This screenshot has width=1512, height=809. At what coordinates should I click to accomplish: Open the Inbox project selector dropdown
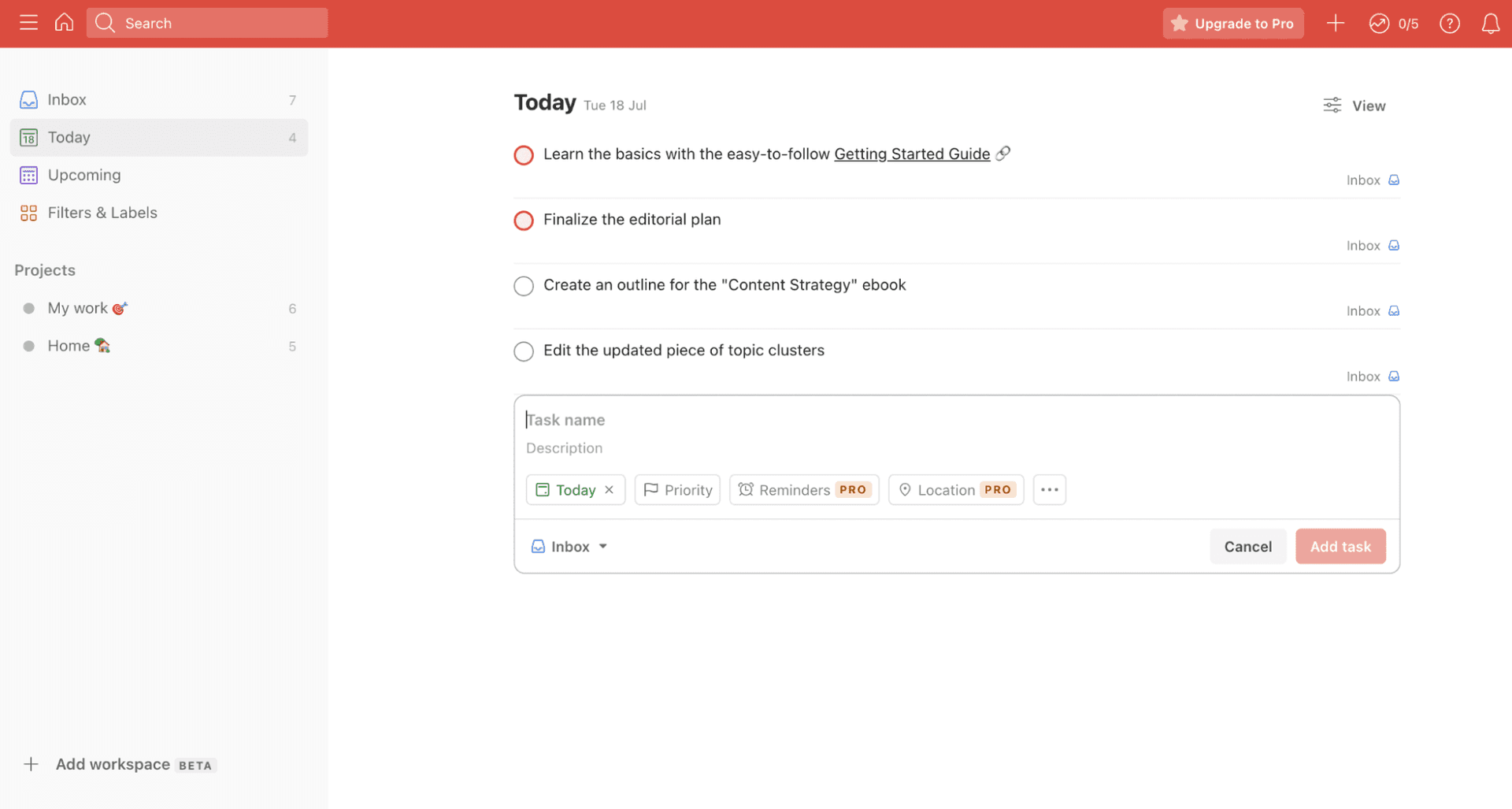569,547
